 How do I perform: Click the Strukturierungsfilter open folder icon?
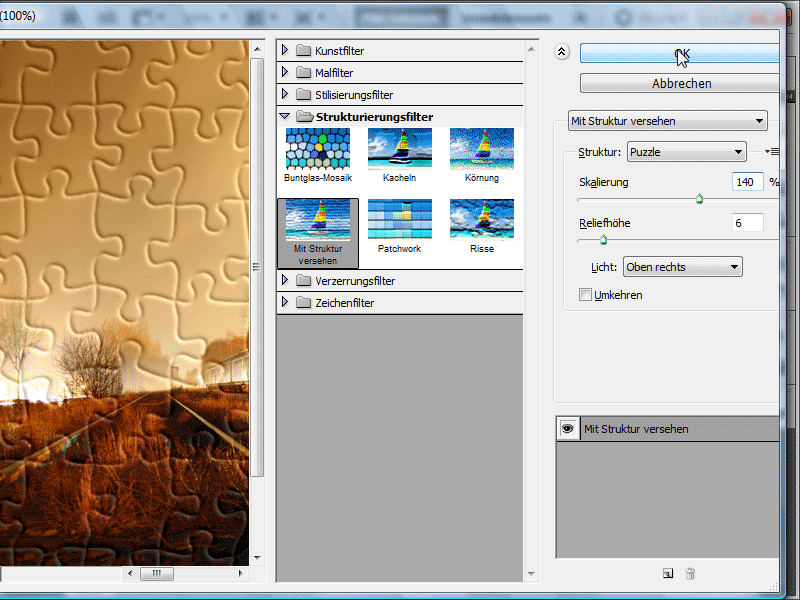305,116
